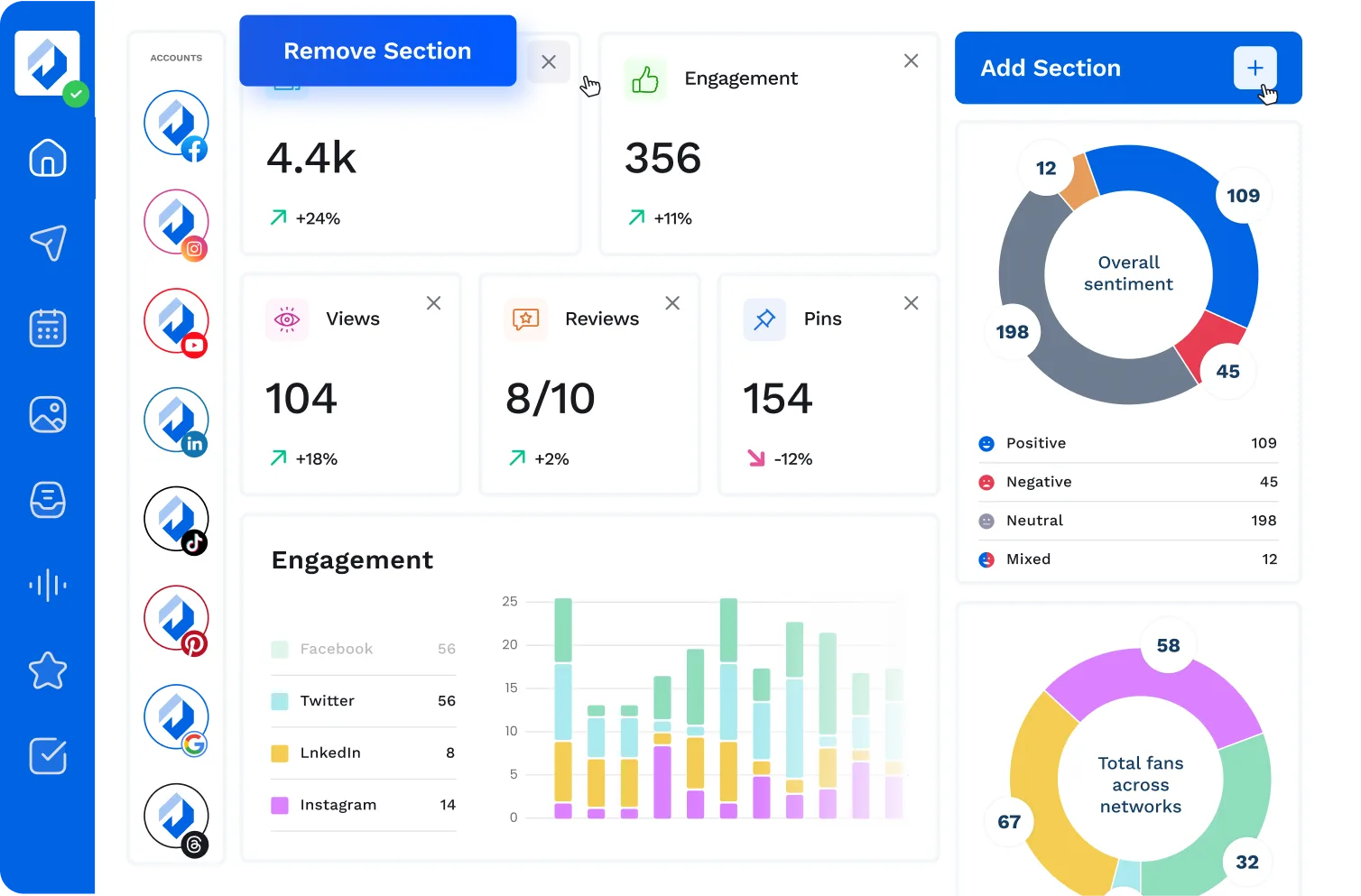Close the Pins card
Viewport: 1361px width, 896px height.
pos(912,303)
